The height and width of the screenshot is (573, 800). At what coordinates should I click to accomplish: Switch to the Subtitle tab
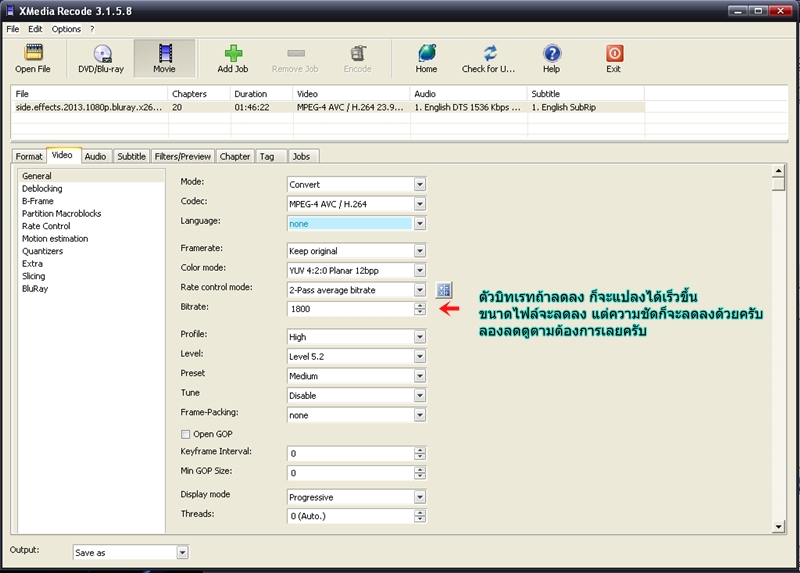(132, 157)
